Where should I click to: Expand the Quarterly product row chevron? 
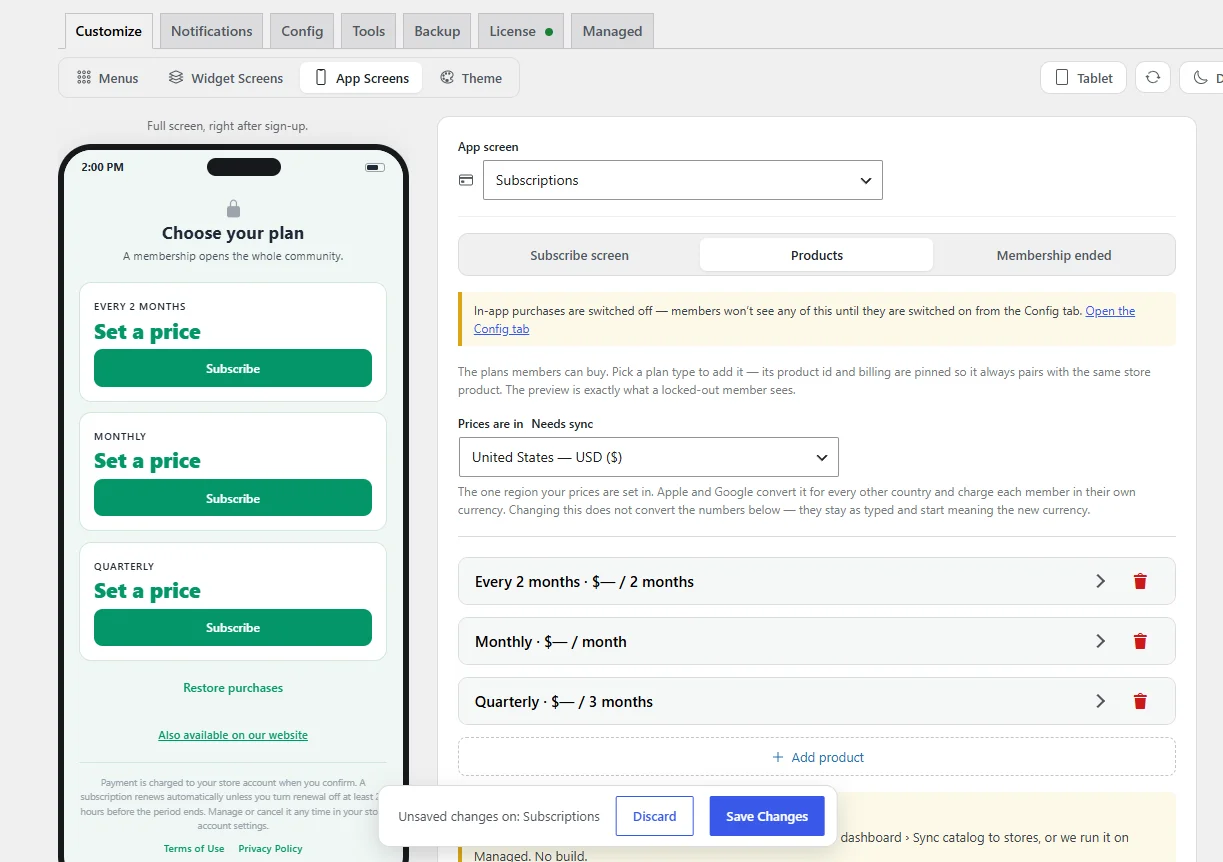click(x=1100, y=702)
